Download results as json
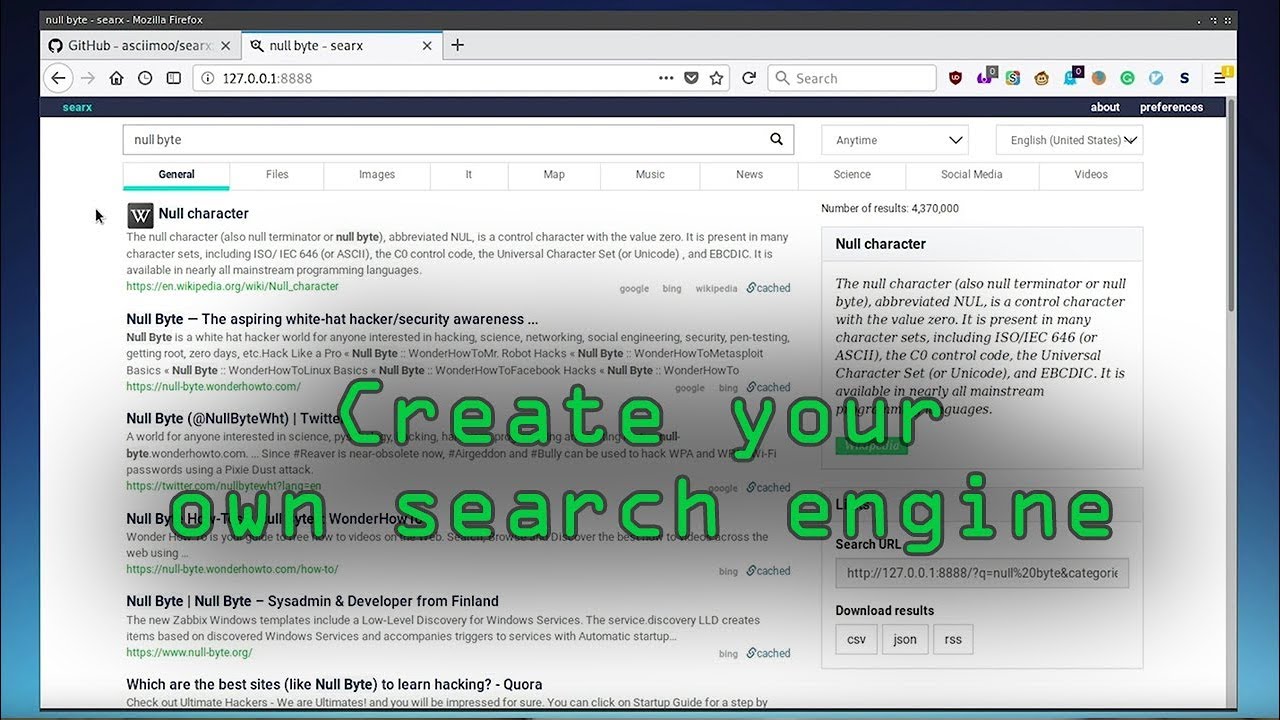The image size is (1280, 720). pos(905,640)
